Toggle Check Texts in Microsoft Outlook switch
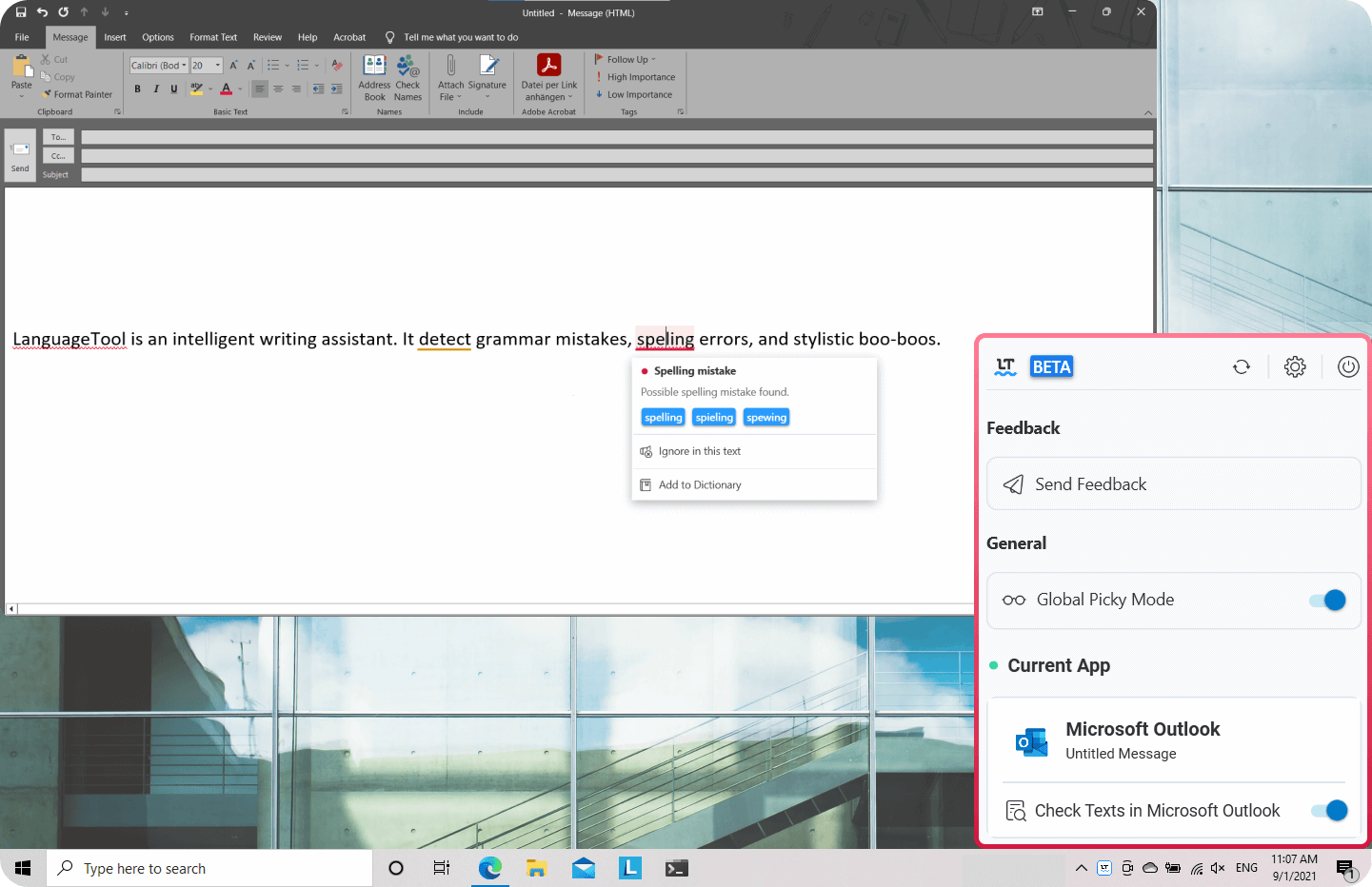The image size is (1372, 887). pyautogui.click(x=1329, y=810)
